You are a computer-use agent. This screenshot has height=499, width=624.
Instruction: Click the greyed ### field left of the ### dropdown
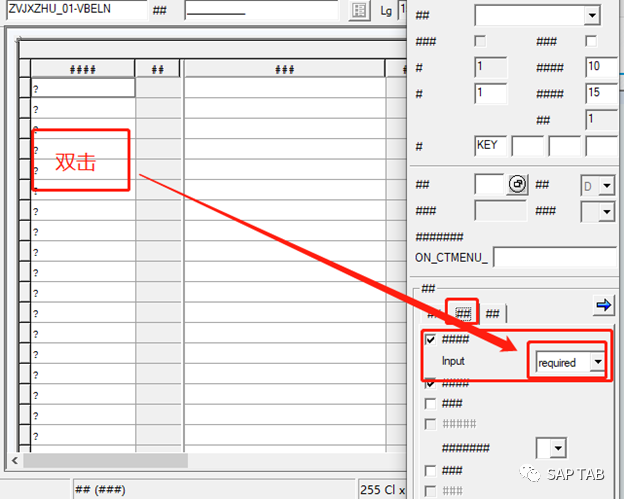(x=501, y=211)
